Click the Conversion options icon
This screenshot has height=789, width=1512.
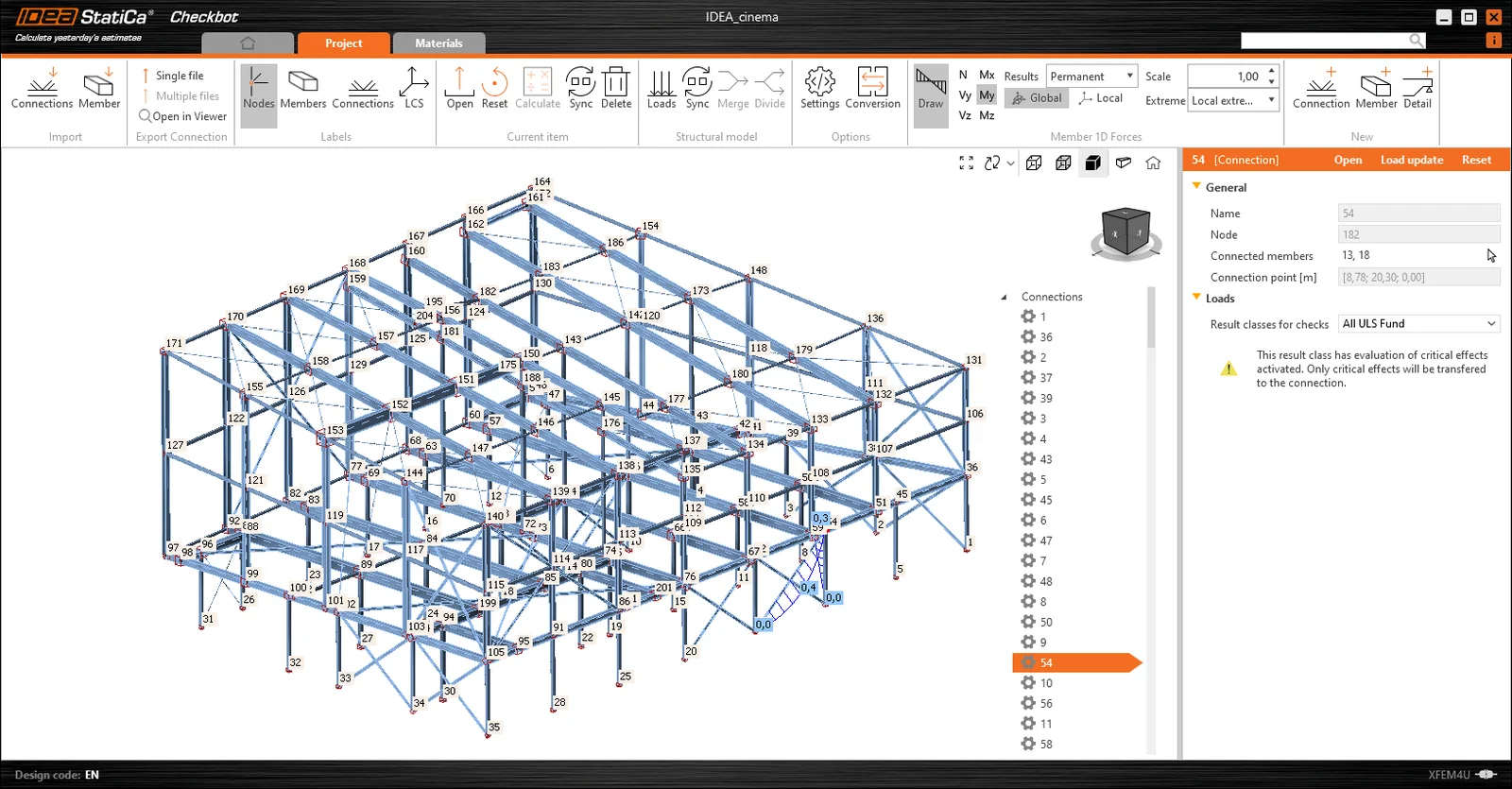(x=872, y=88)
